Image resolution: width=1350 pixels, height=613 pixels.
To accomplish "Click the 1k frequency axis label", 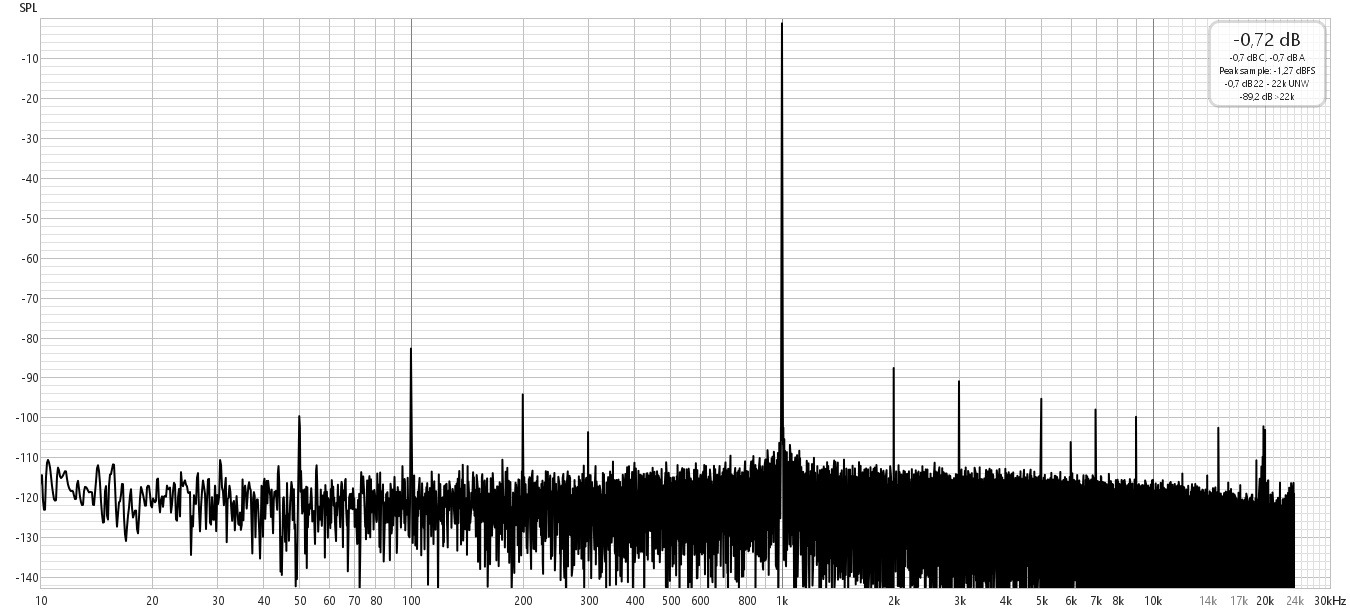I will tap(782, 601).
